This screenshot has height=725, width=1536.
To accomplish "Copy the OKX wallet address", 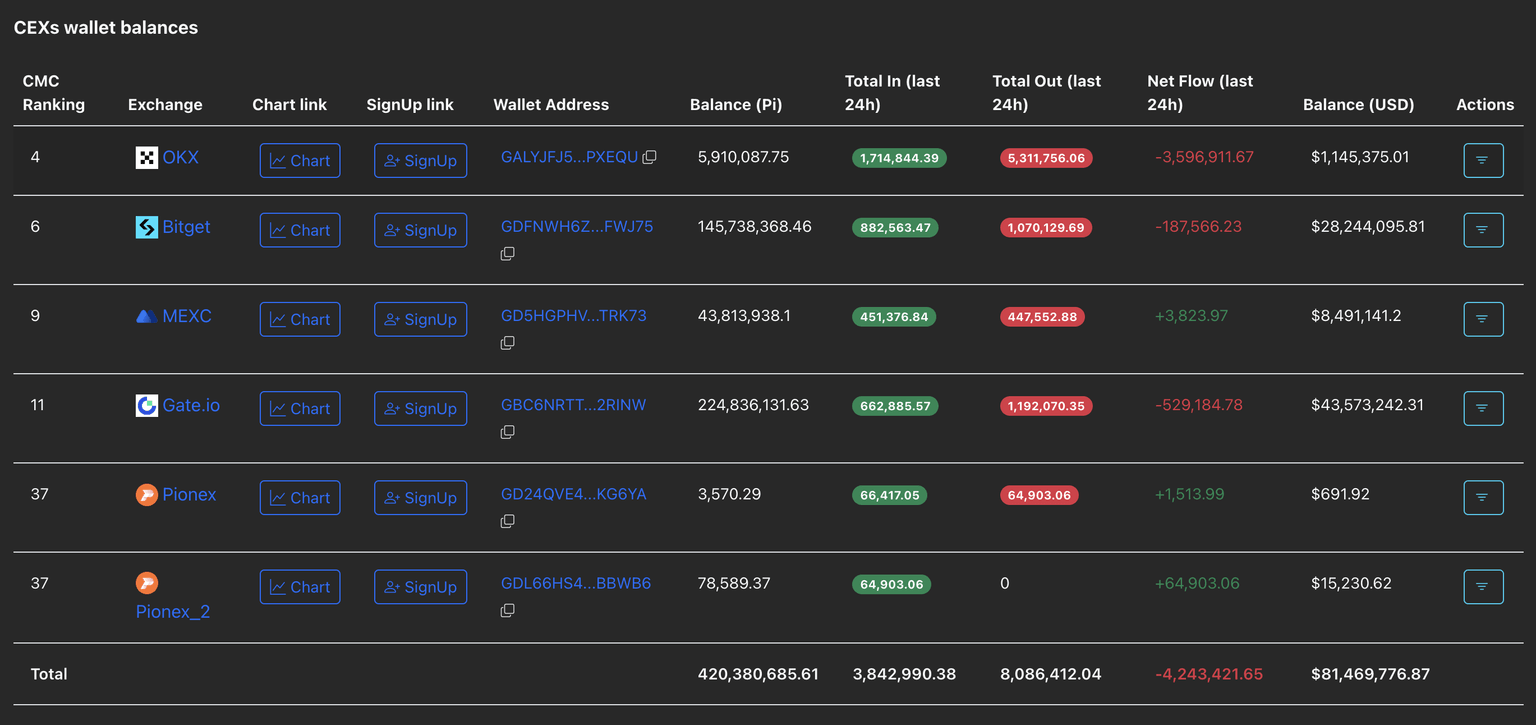I will [x=649, y=157].
